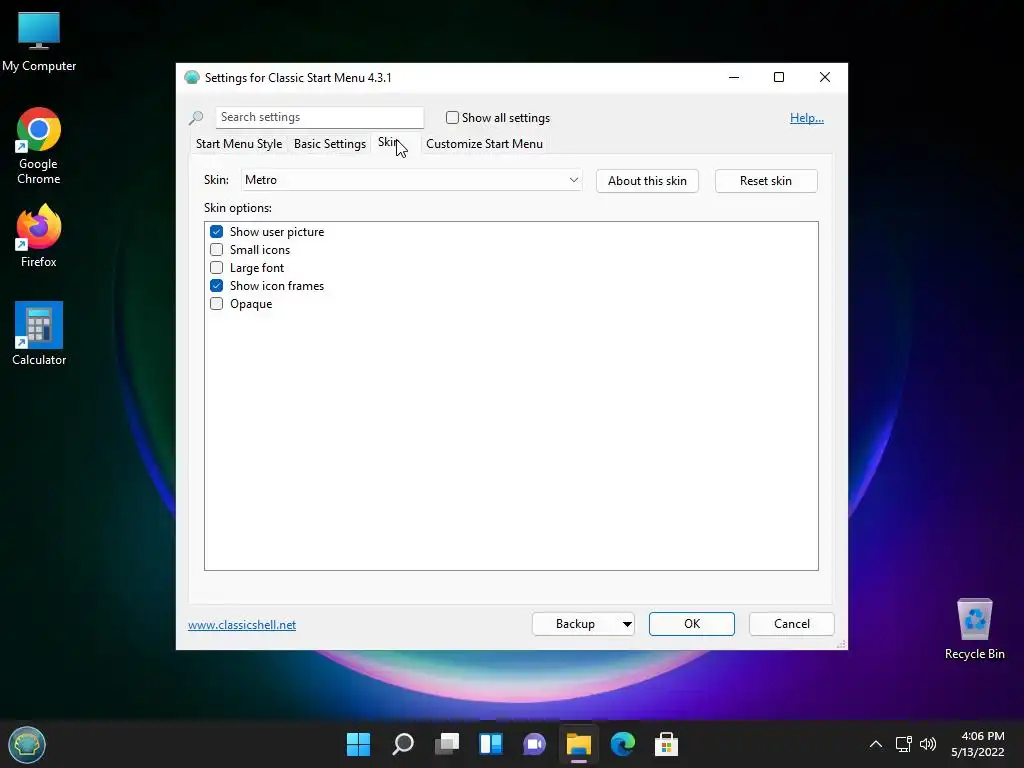Click the Cancel button
1024x768 pixels.
(792, 624)
